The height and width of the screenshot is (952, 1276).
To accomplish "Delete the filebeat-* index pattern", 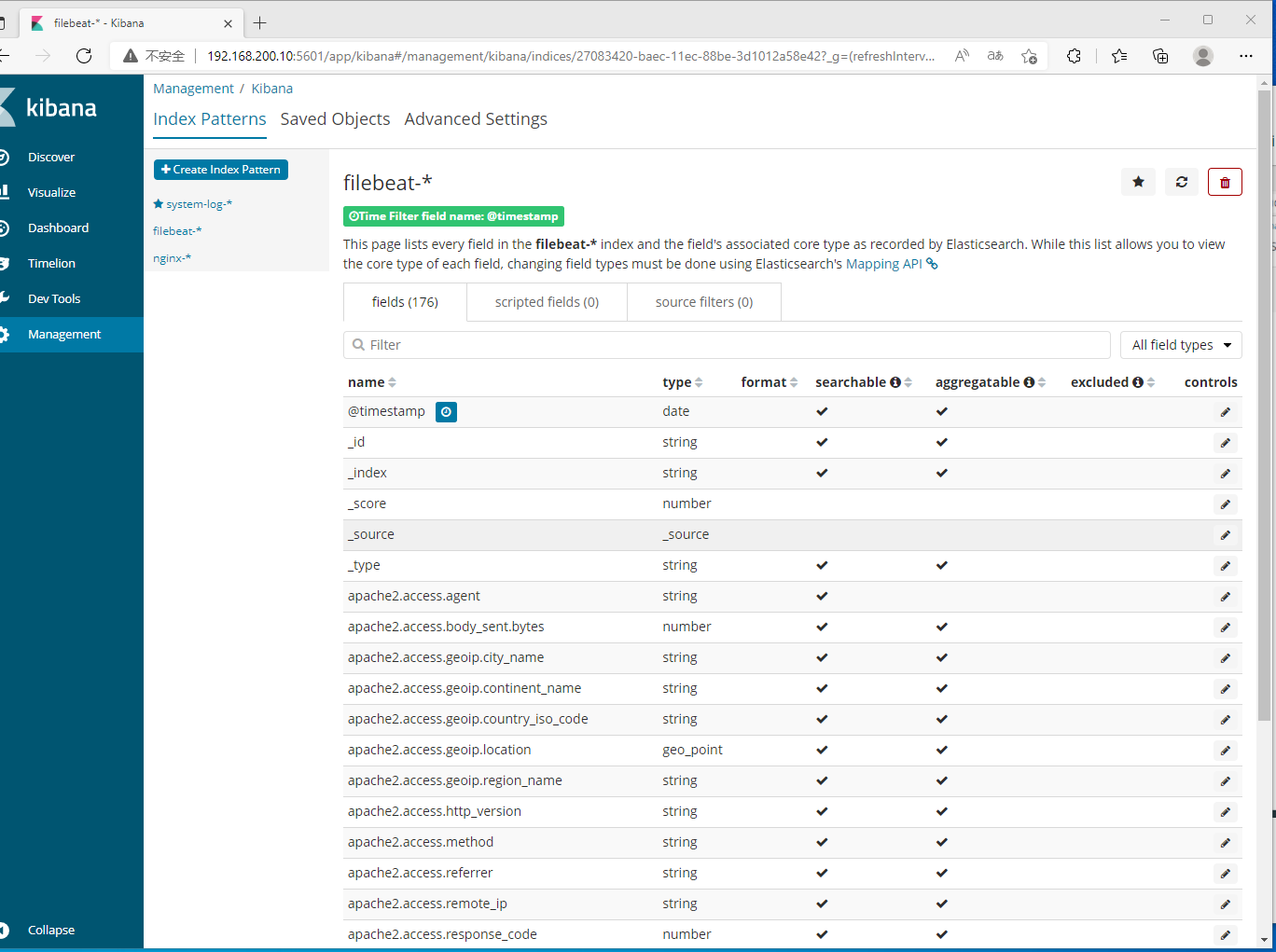I will click(x=1225, y=182).
